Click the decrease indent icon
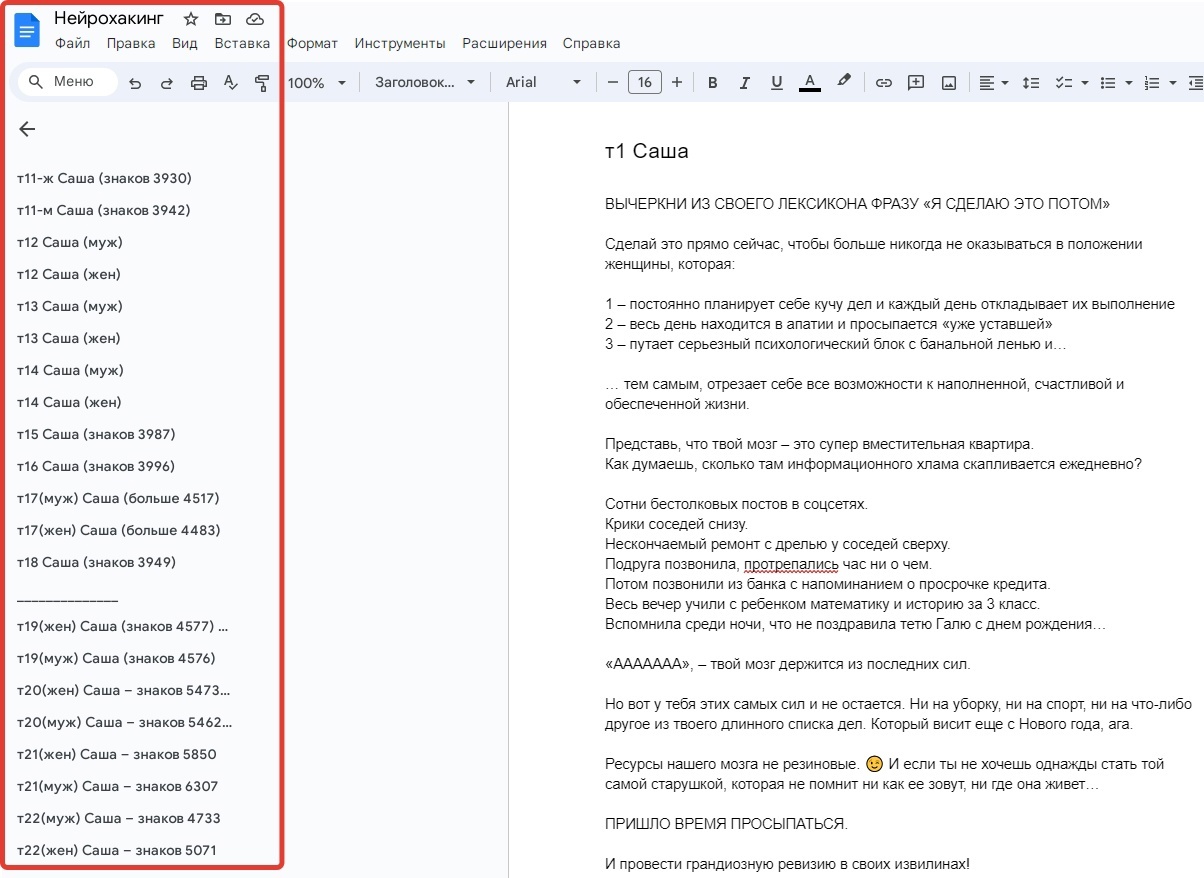1204x878 pixels. coord(1196,83)
